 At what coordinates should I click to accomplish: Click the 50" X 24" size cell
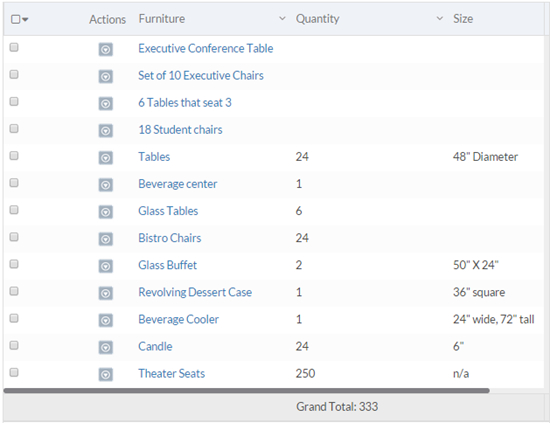pyautogui.click(x=475, y=265)
